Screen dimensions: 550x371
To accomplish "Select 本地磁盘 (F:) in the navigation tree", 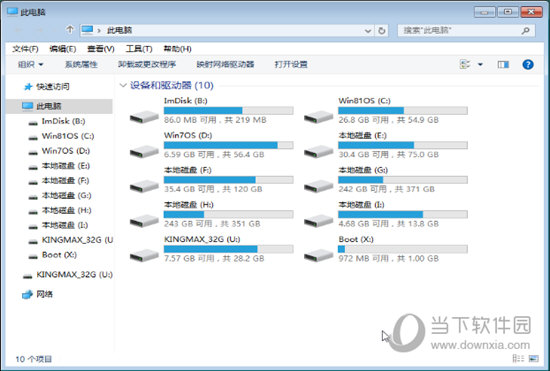I will 65,181.
